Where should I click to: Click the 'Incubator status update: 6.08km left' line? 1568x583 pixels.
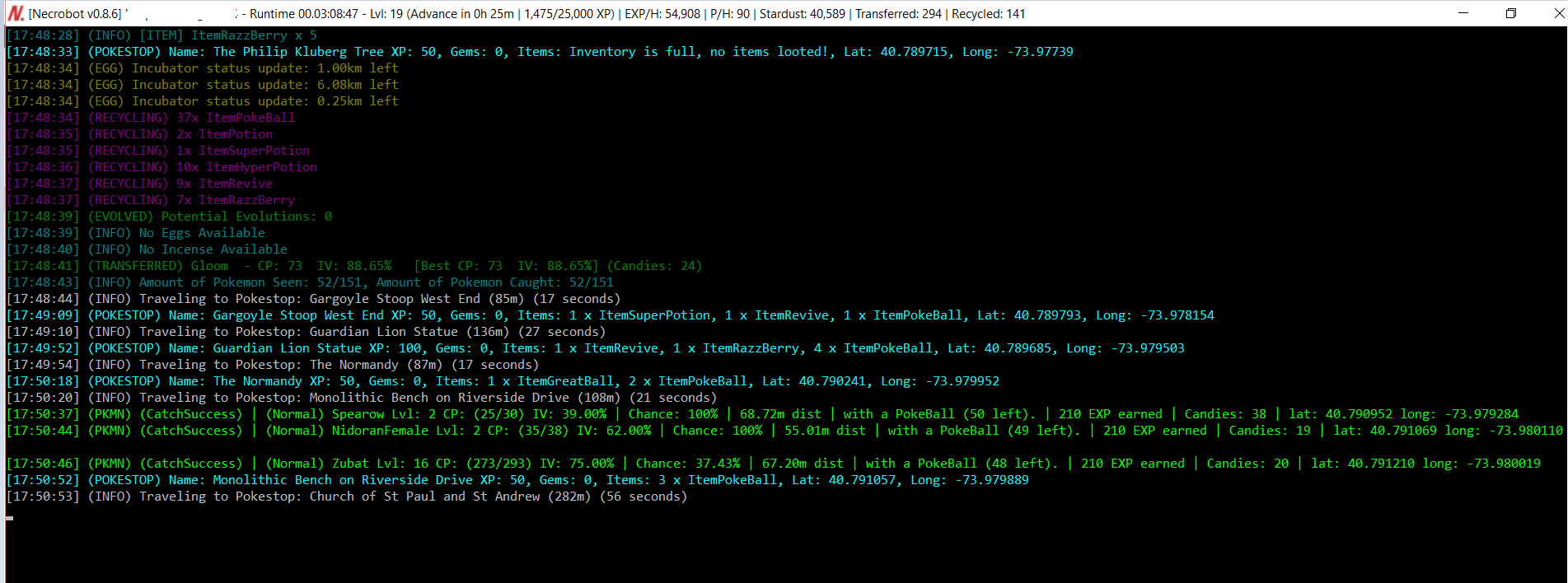203,85
